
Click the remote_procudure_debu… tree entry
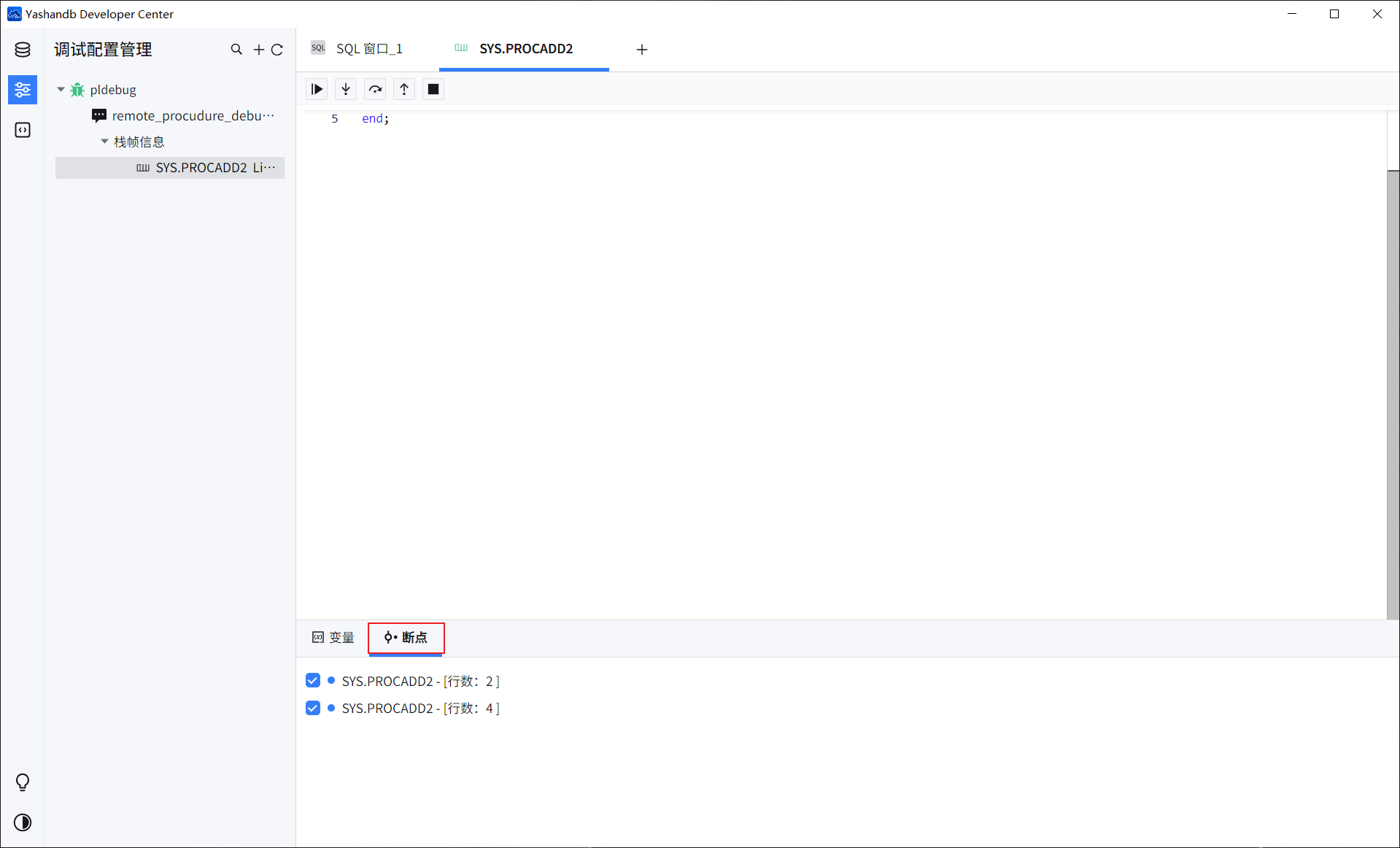pyautogui.click(x=193, y=115)
